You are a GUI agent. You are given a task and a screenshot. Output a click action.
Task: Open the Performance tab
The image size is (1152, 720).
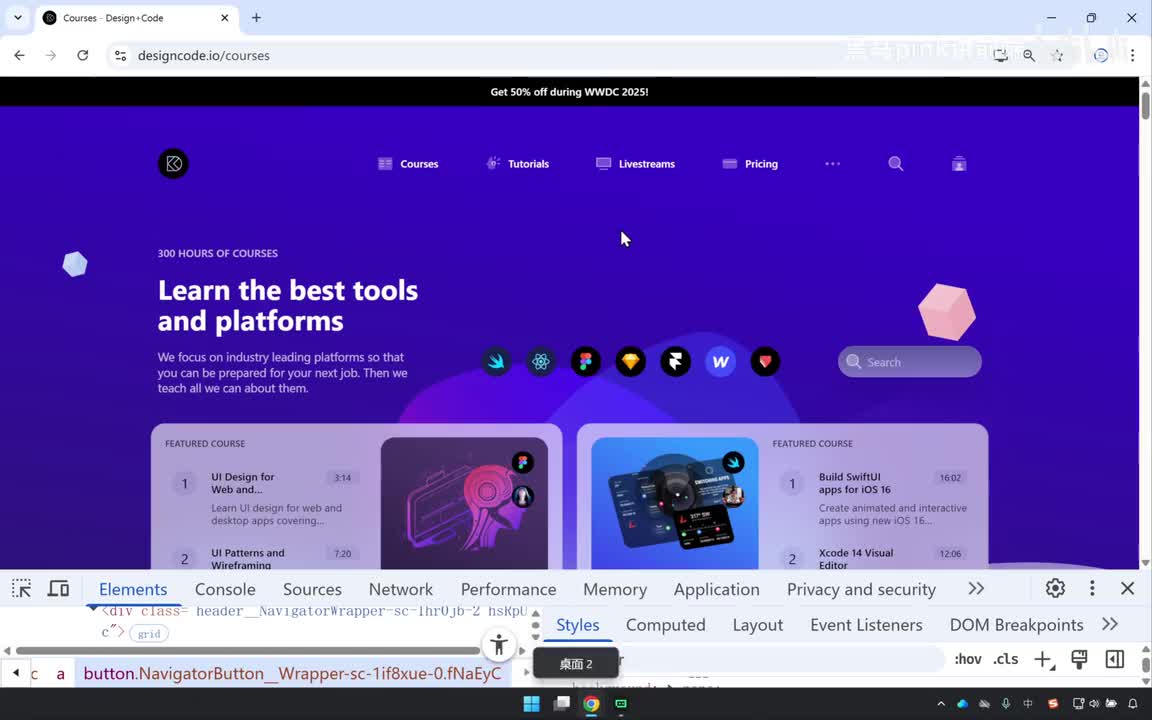pos(508,589)
